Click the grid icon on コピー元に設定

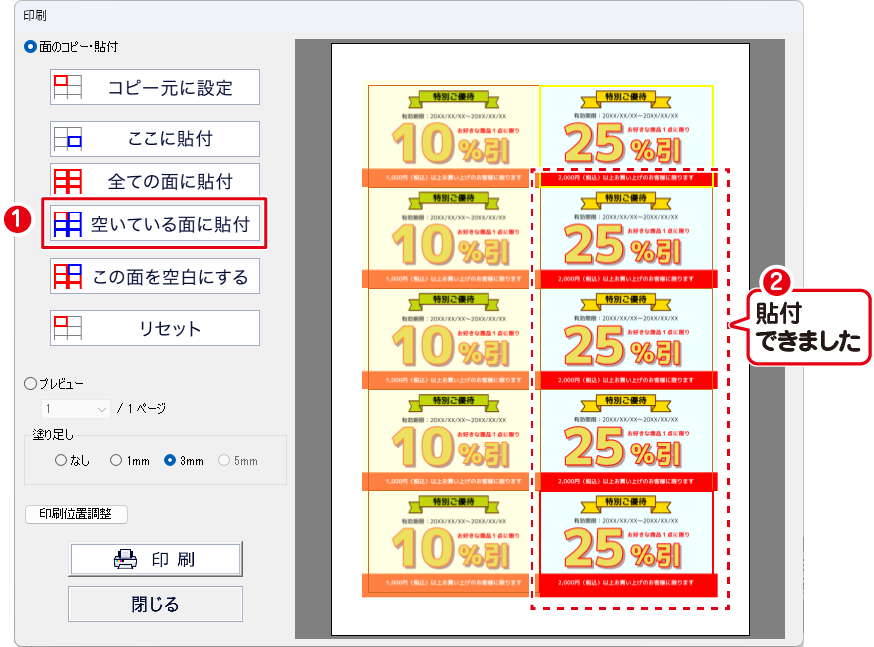67,87
